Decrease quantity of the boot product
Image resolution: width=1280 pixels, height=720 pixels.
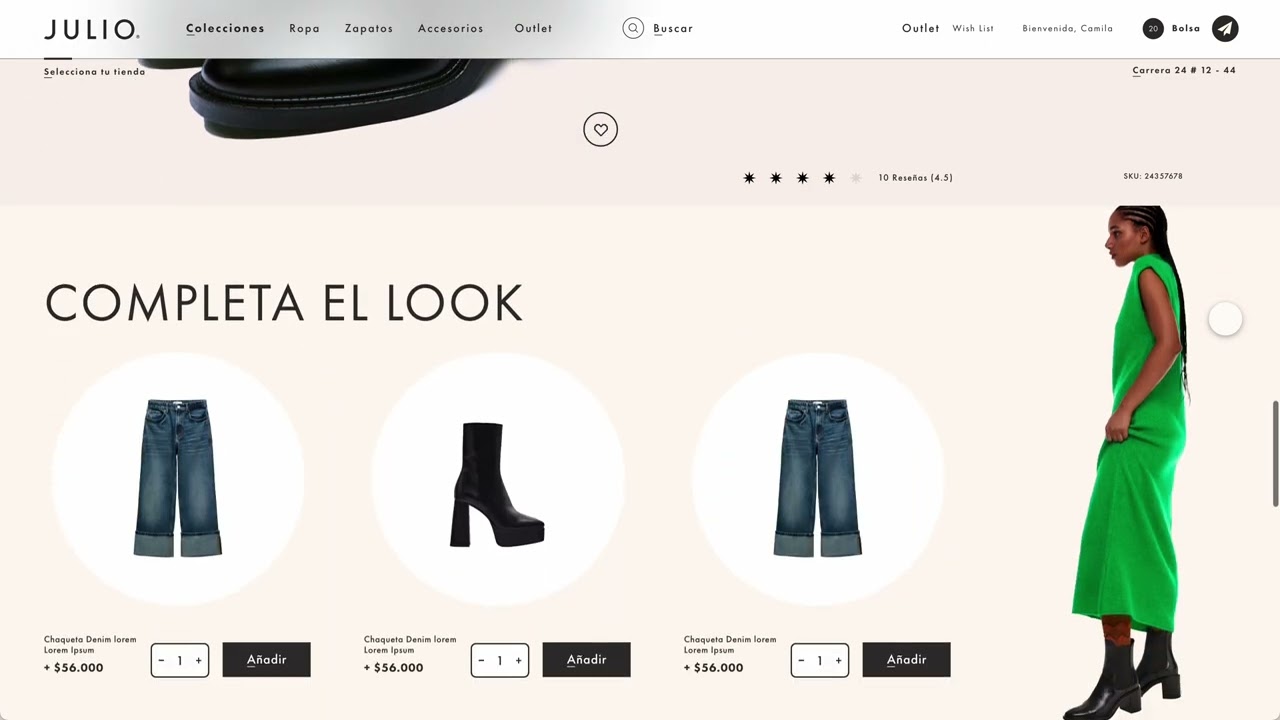click(x=481, y=660)
